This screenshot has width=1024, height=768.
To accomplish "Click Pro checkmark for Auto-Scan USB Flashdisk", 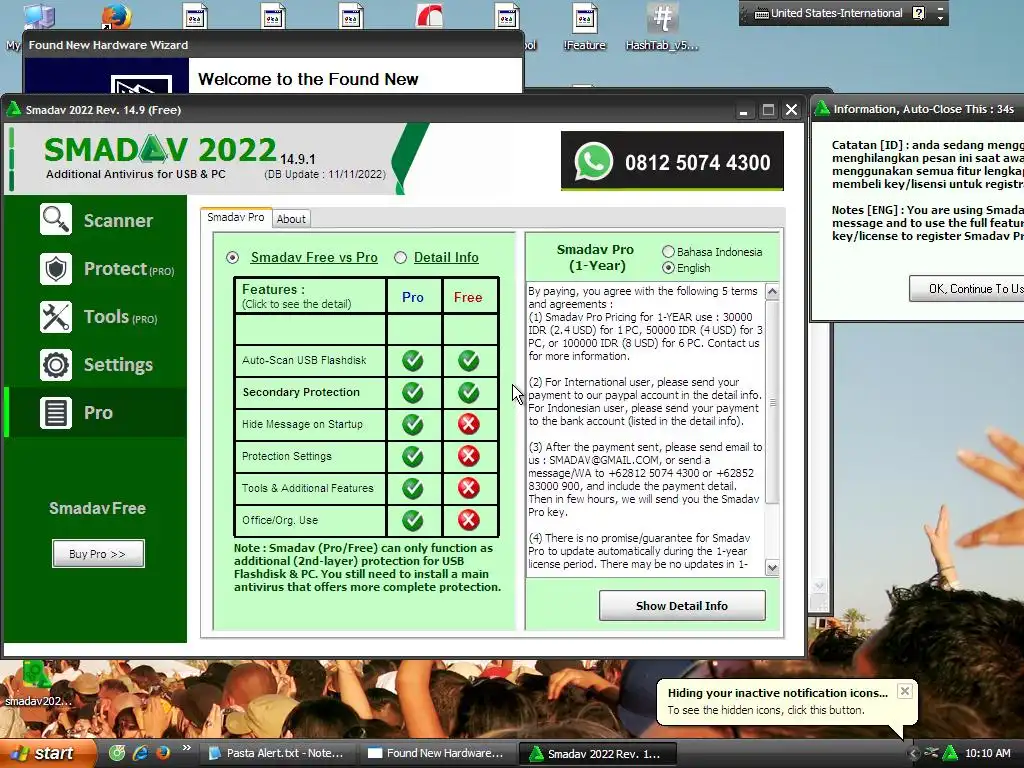I will coord(413,360).
